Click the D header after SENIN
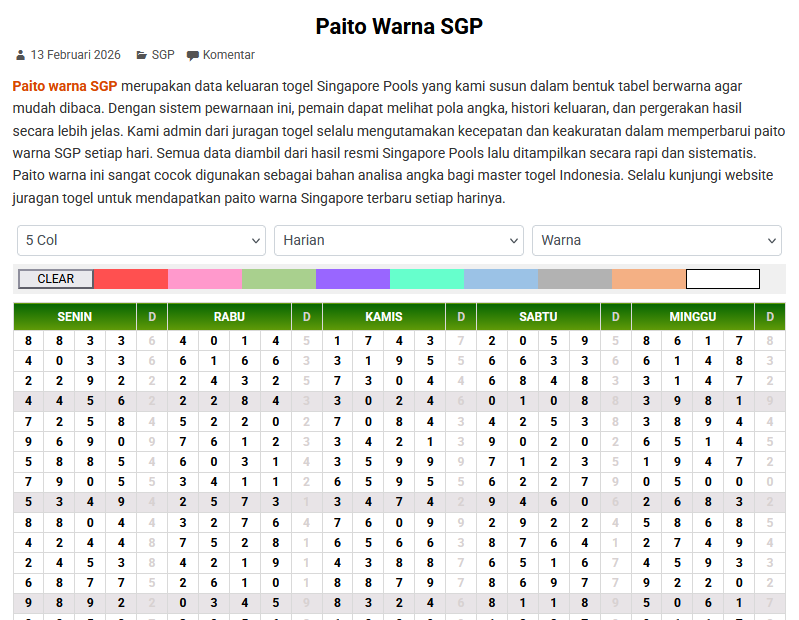 152,317
